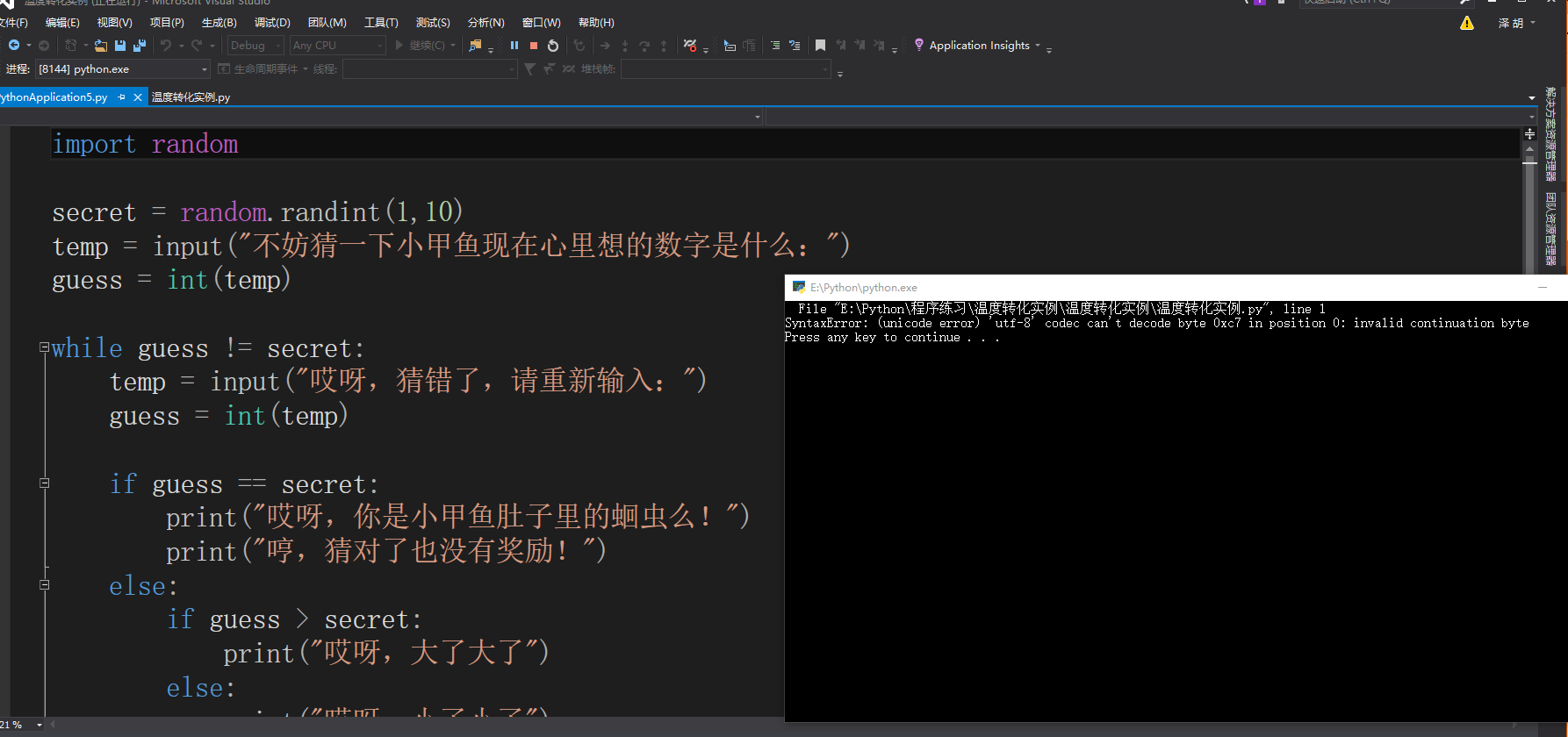This screenshot has width=1568, height=737.
Task: Open the 团队(M) menu
Action: coord(327,23)
